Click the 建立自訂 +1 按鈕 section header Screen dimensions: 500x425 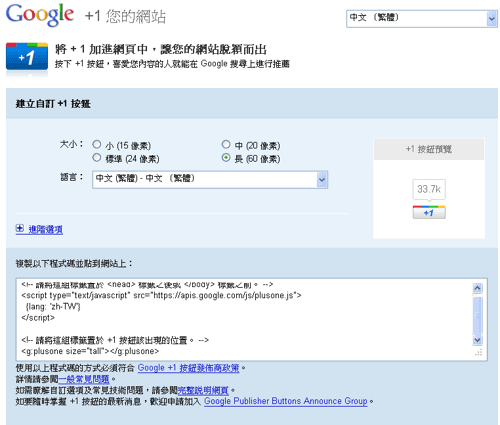[53, 104]
